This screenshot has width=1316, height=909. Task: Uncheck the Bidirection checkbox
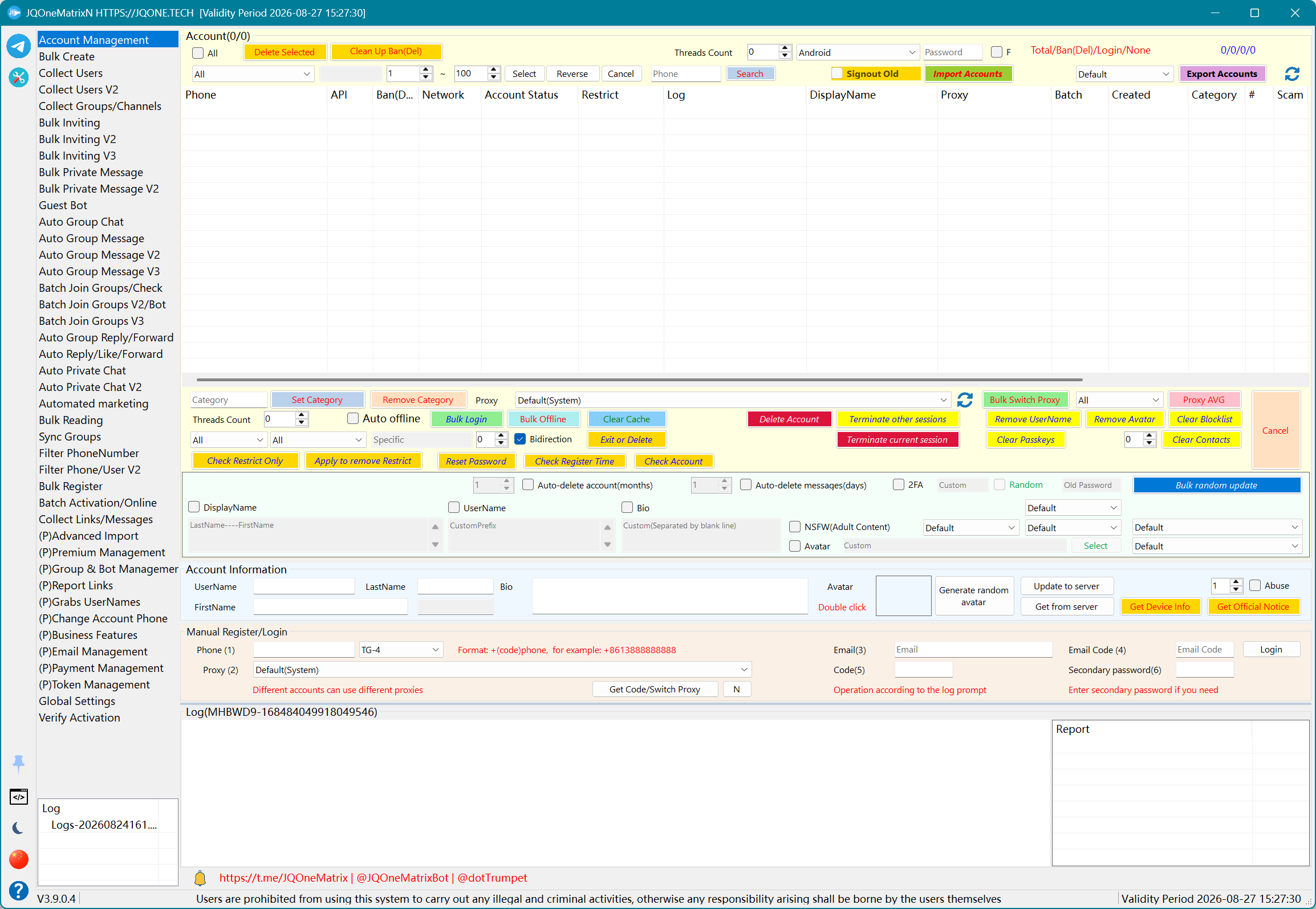click(x=520, y=439)
